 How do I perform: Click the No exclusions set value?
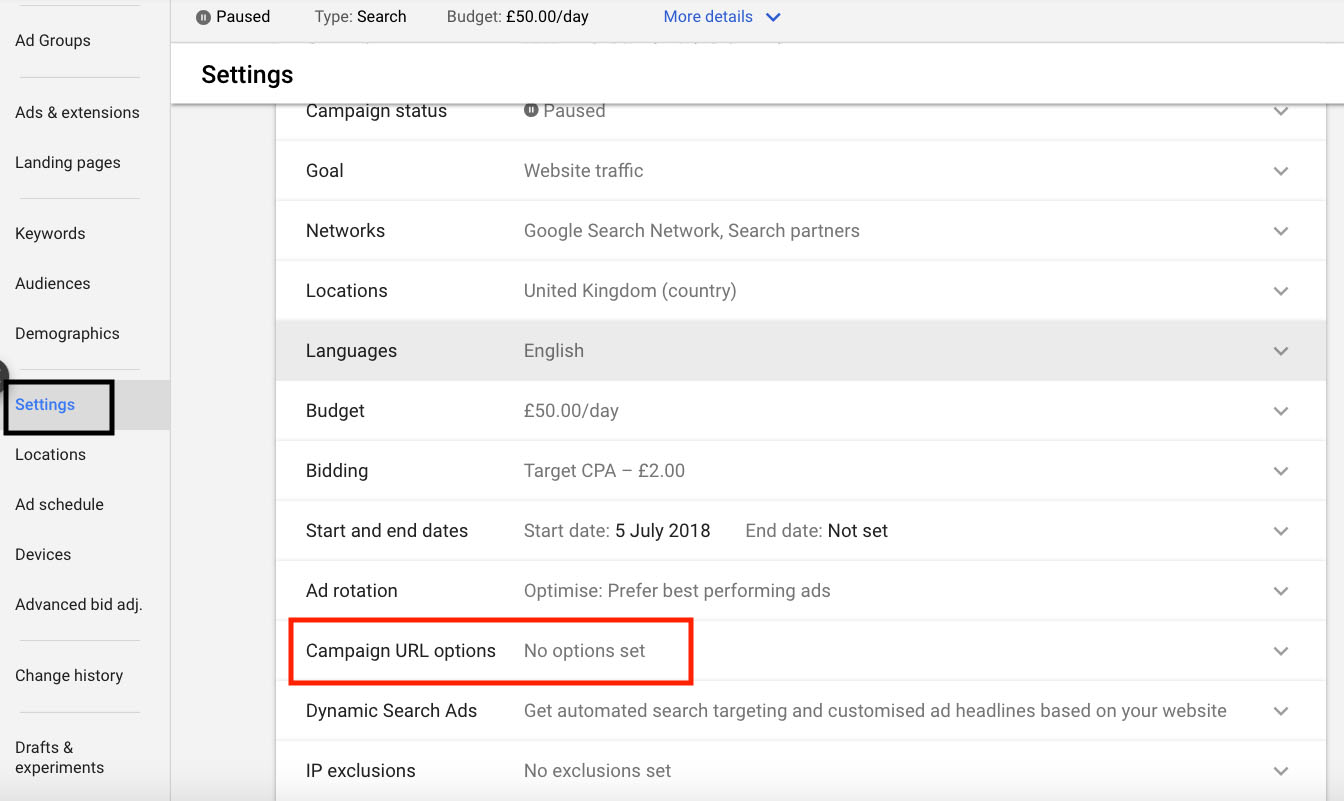point(598,771)
